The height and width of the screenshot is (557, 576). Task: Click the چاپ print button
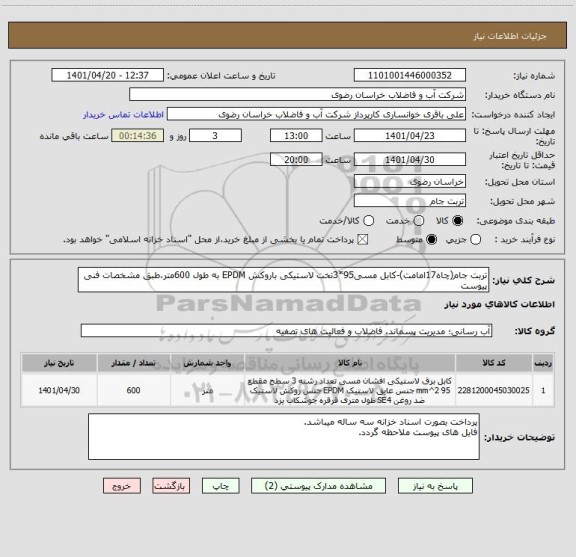(220, 486)
